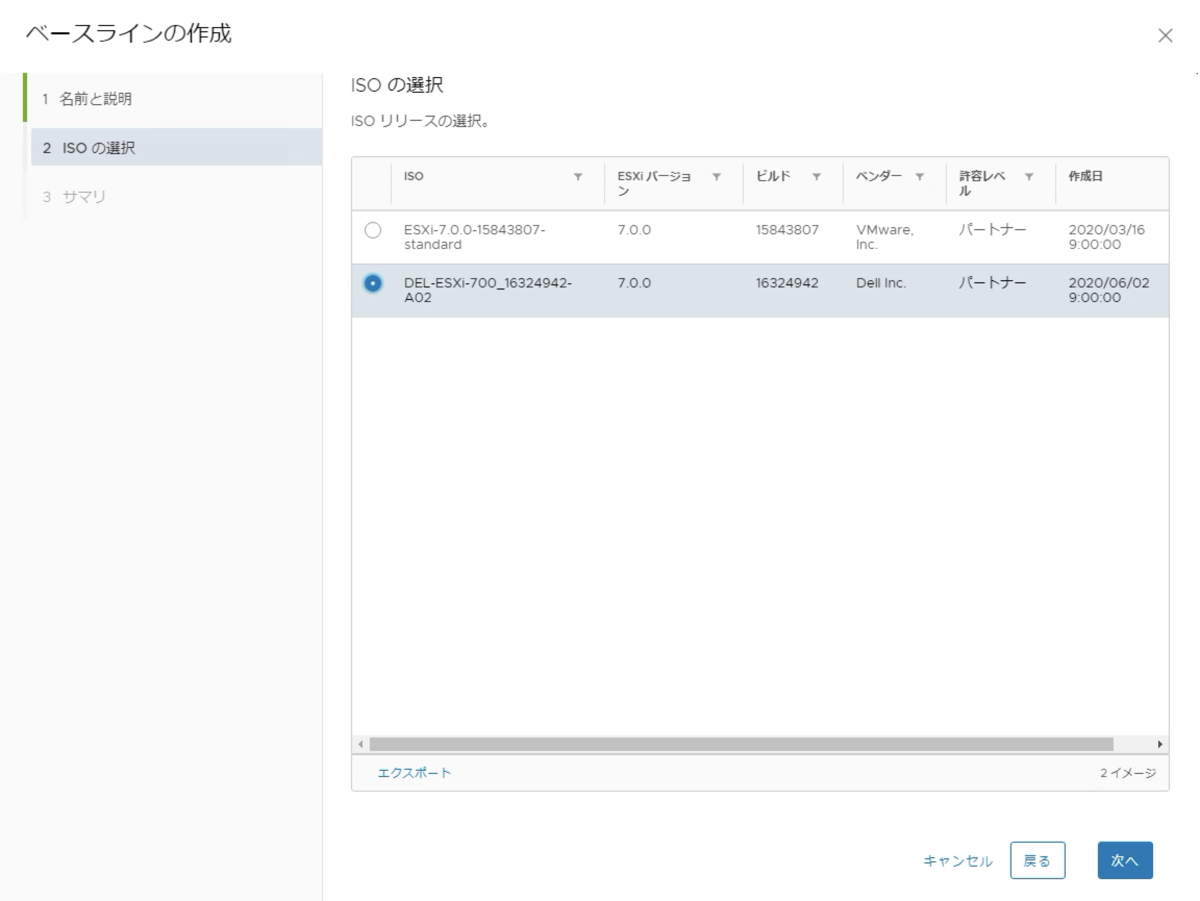Click the 2020/03/16 9:00:00 date cell
The height and width of the screenshot is (901, 1200).
(x=1107, y=237)
